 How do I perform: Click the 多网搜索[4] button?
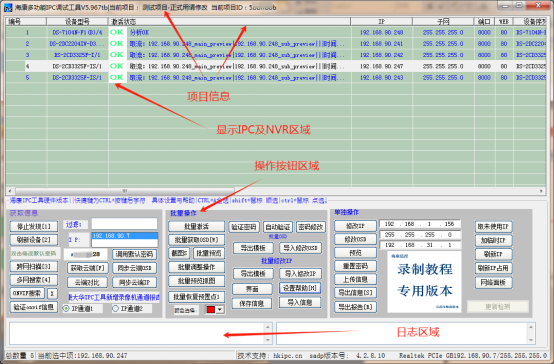pos(34,280)
